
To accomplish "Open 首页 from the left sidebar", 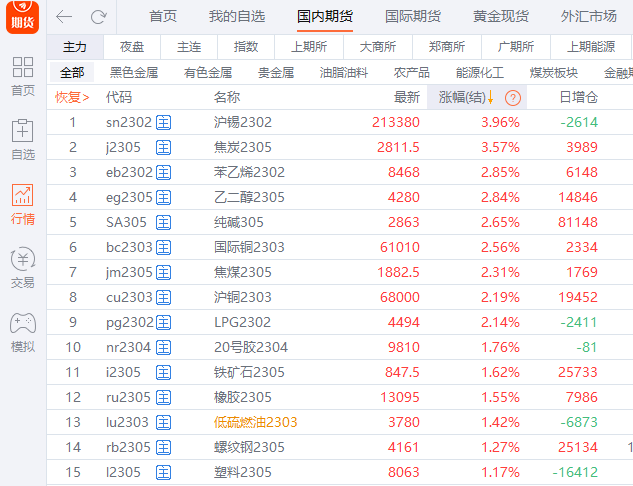I will coord(22,76).
